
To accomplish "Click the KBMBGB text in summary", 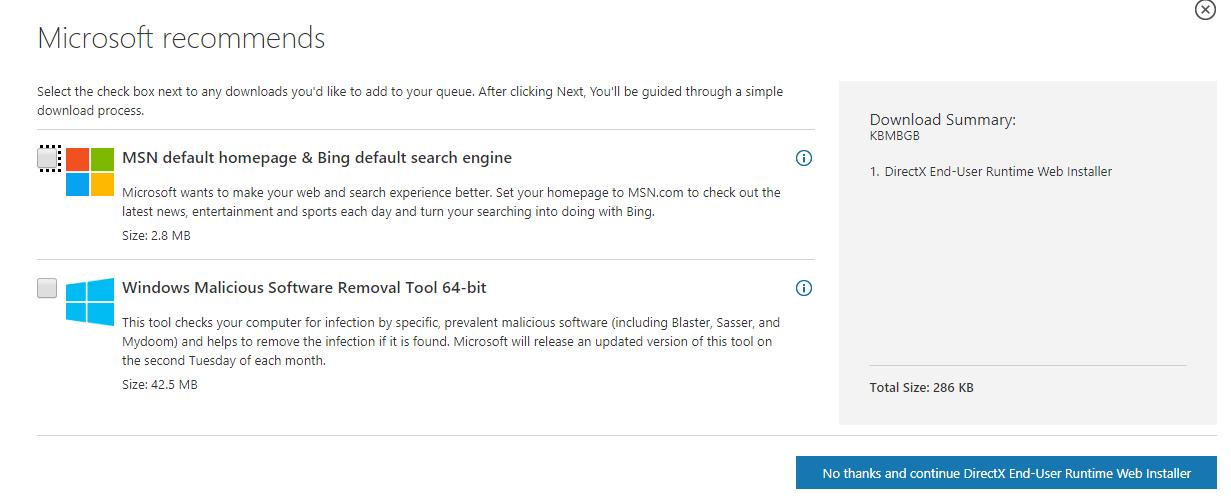I will [895, 136].
